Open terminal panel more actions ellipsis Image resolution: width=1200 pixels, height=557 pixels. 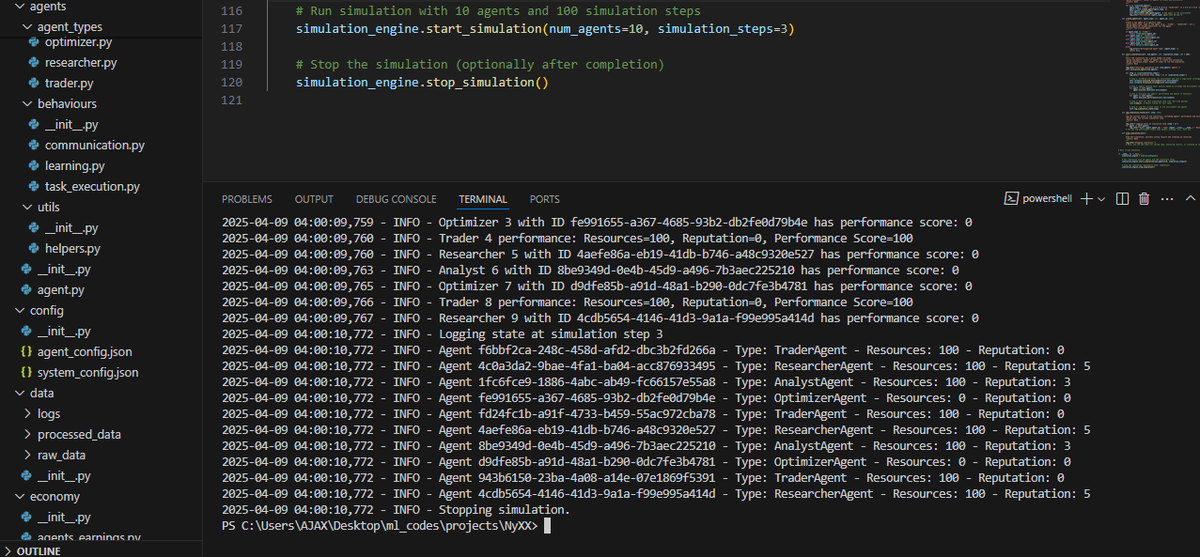[x=1166, y=198]
